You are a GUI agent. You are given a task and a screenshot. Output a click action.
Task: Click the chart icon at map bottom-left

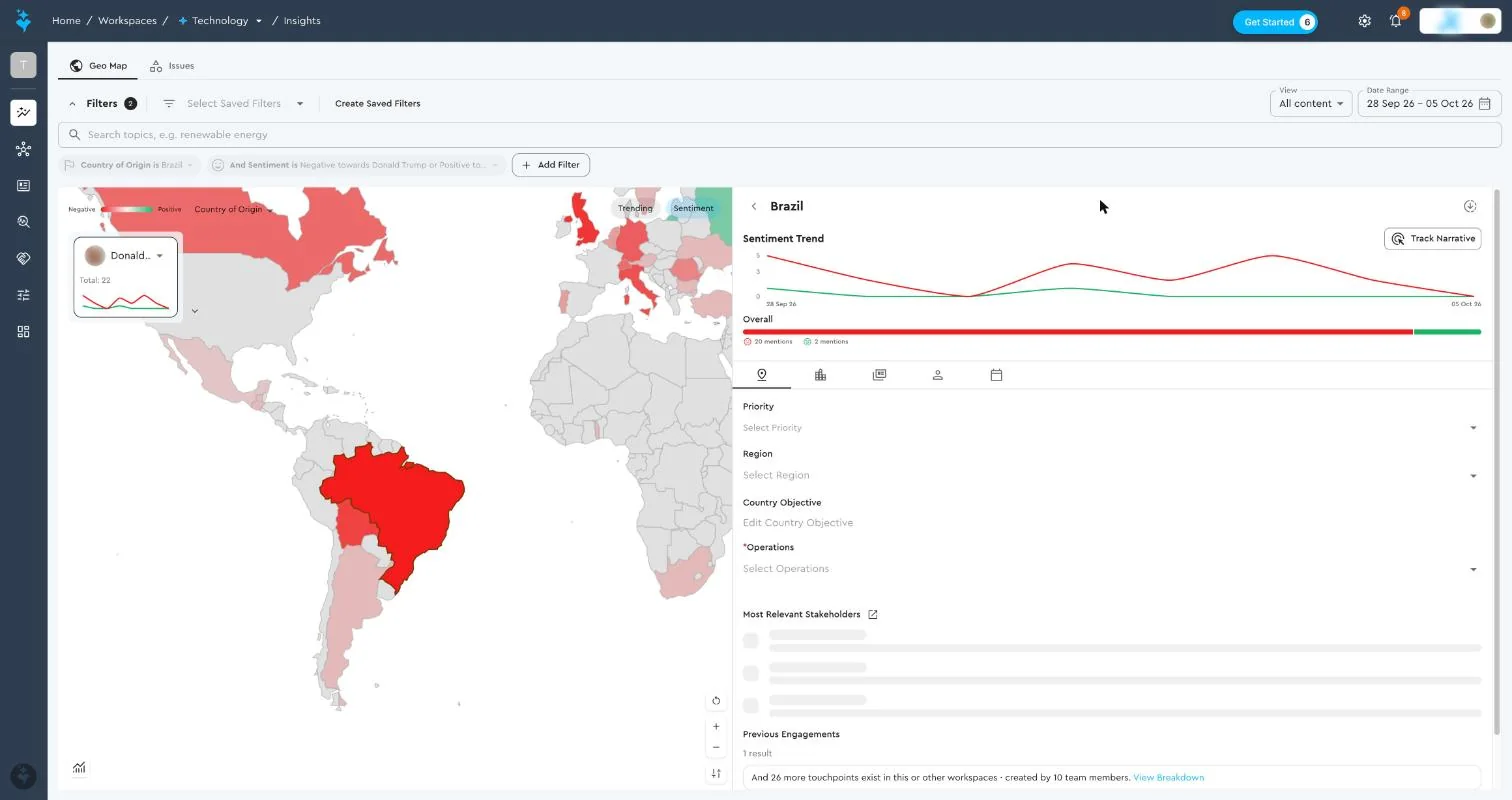coord(79,768)
